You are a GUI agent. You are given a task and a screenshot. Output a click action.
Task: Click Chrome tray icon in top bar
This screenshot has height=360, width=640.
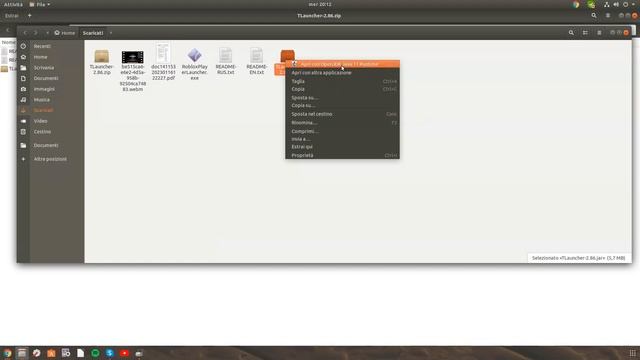tap(576, 4)
